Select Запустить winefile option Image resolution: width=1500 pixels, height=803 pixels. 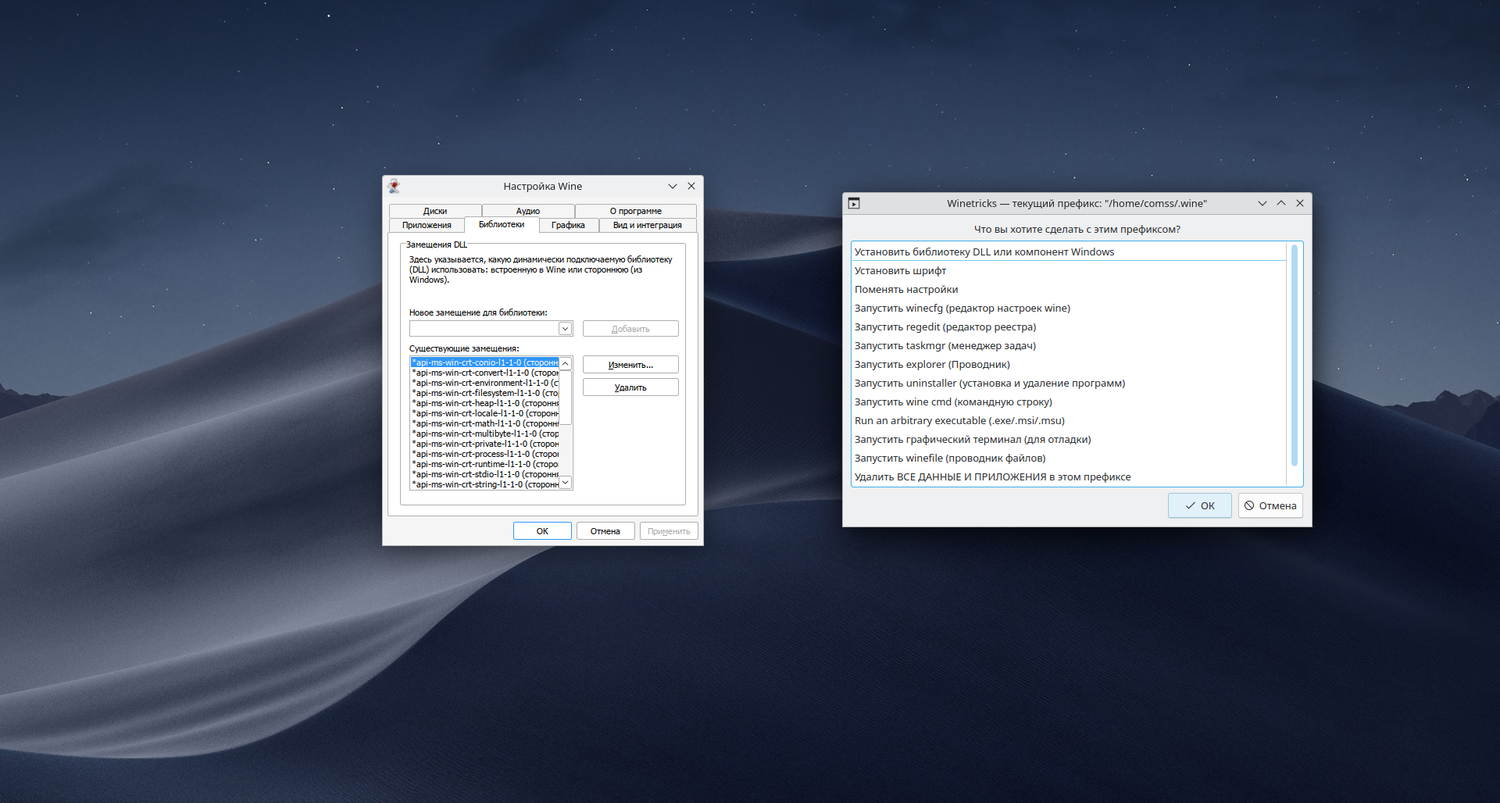[1069, 458]
